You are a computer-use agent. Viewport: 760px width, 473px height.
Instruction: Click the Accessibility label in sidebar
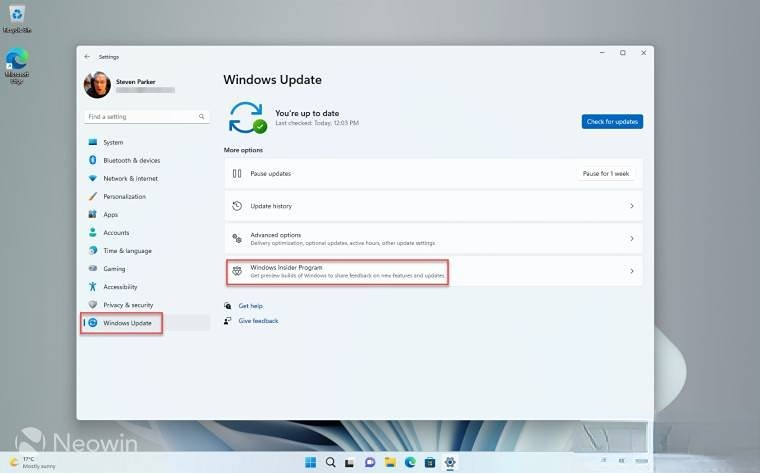(120, 286)
